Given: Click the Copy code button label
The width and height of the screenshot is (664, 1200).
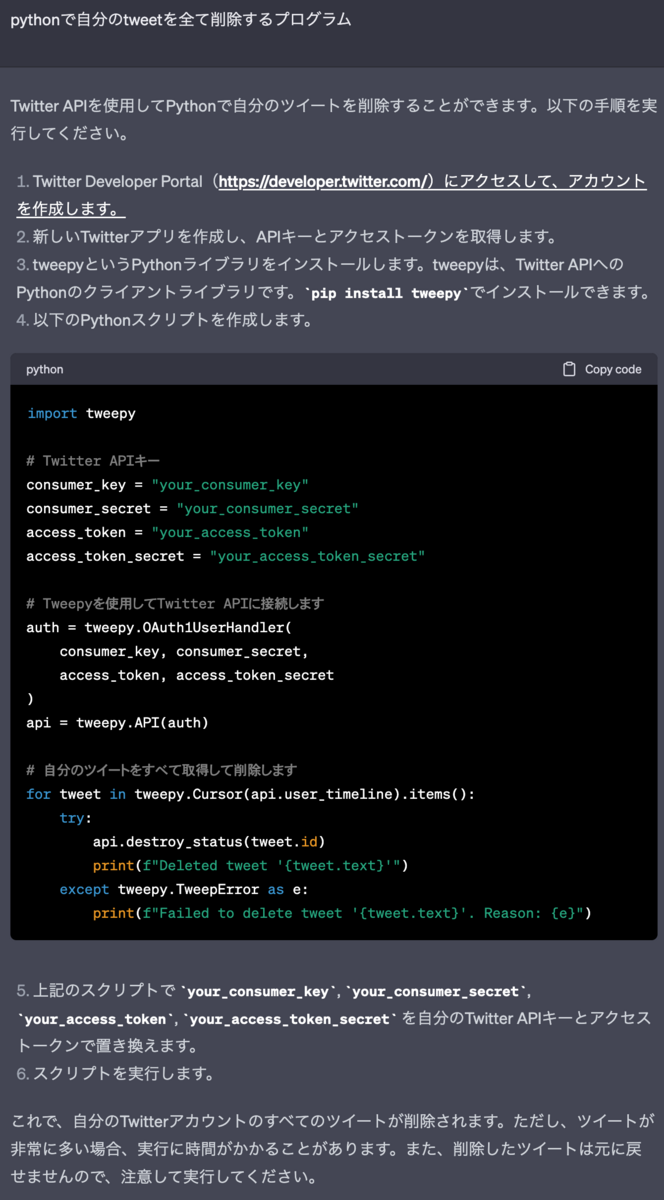Looking at the screenshot, I should coord(613,369).
